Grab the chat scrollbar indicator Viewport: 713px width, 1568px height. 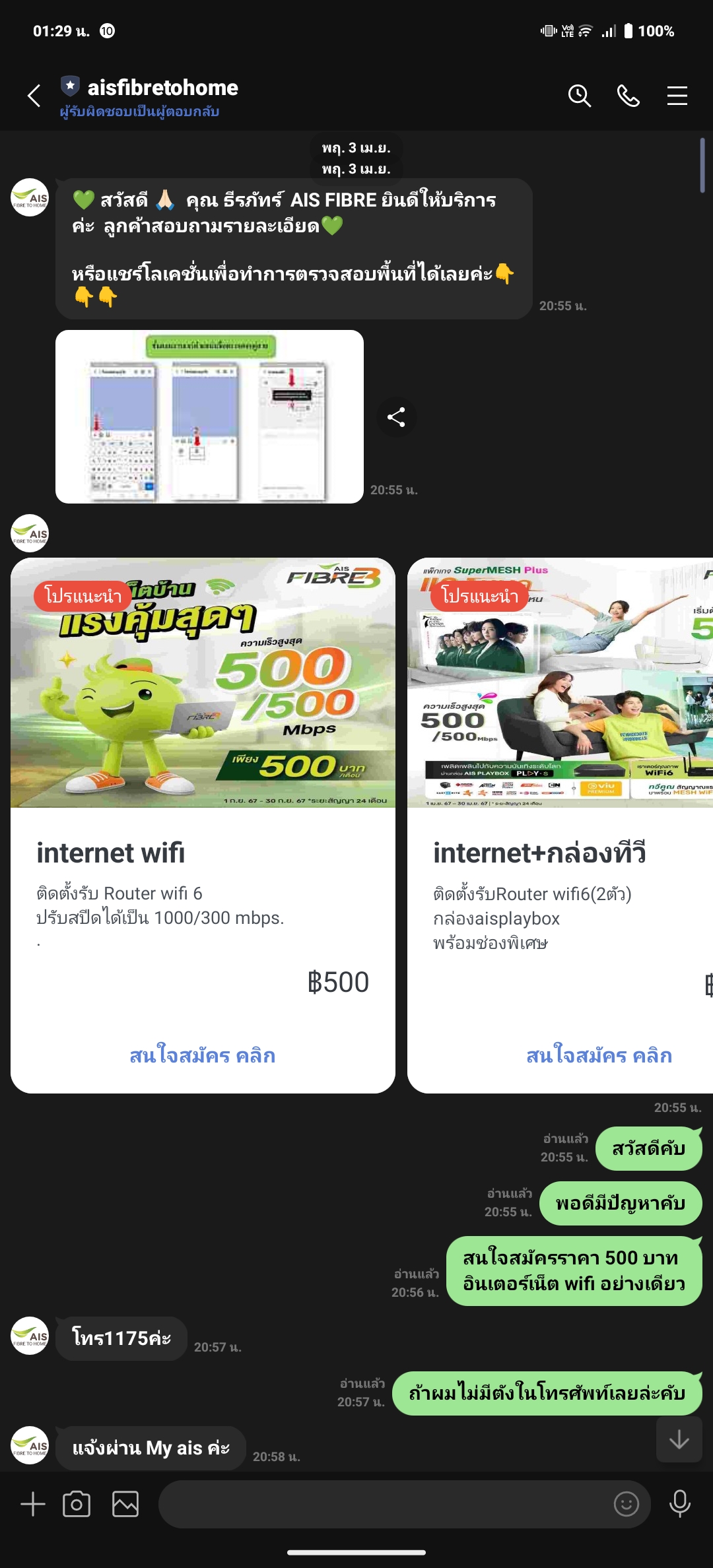click(702, 165)
